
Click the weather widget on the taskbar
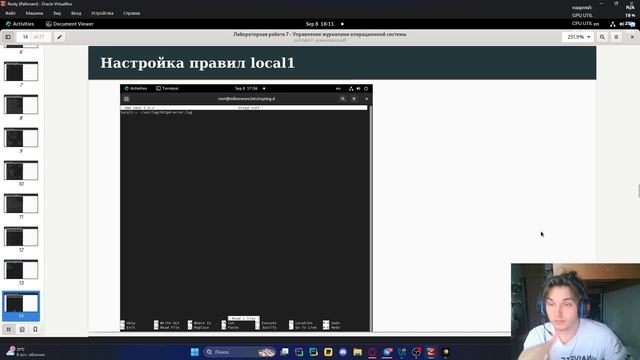click(x=25, y=351)
